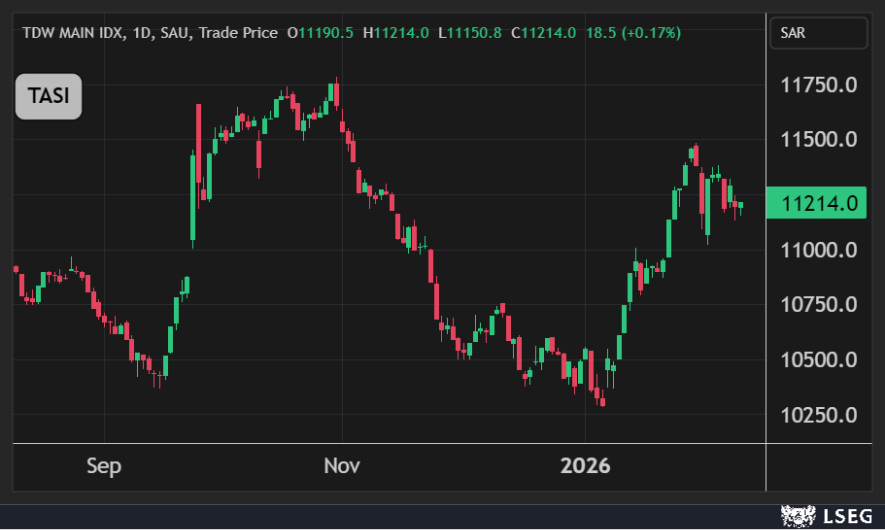Click the 11500.0 price axis label
The image size is (885, 530).
pyautogui.click(x=818, y=140)
